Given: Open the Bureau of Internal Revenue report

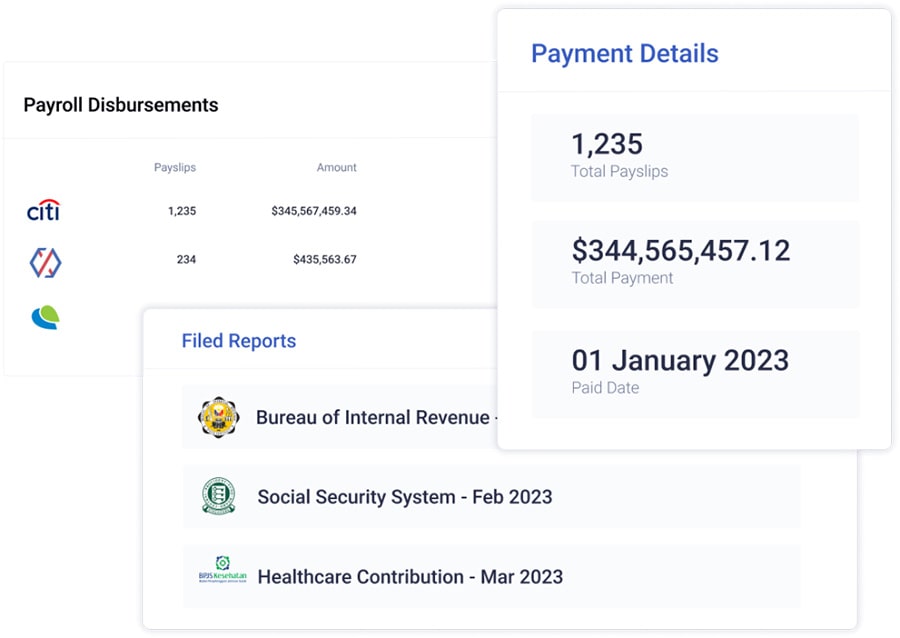Looking at the screenshot, I should pos(340,417).
